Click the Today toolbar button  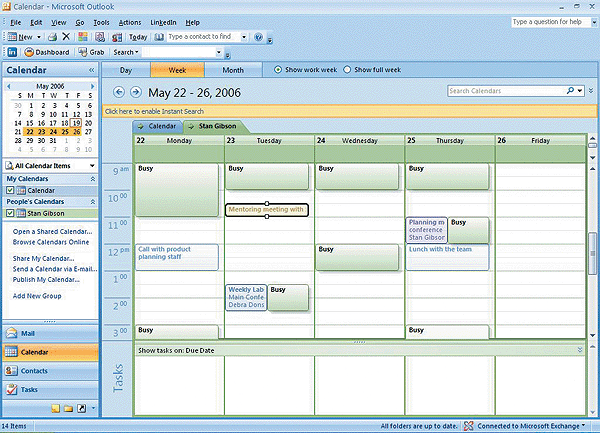pos(138,37)
